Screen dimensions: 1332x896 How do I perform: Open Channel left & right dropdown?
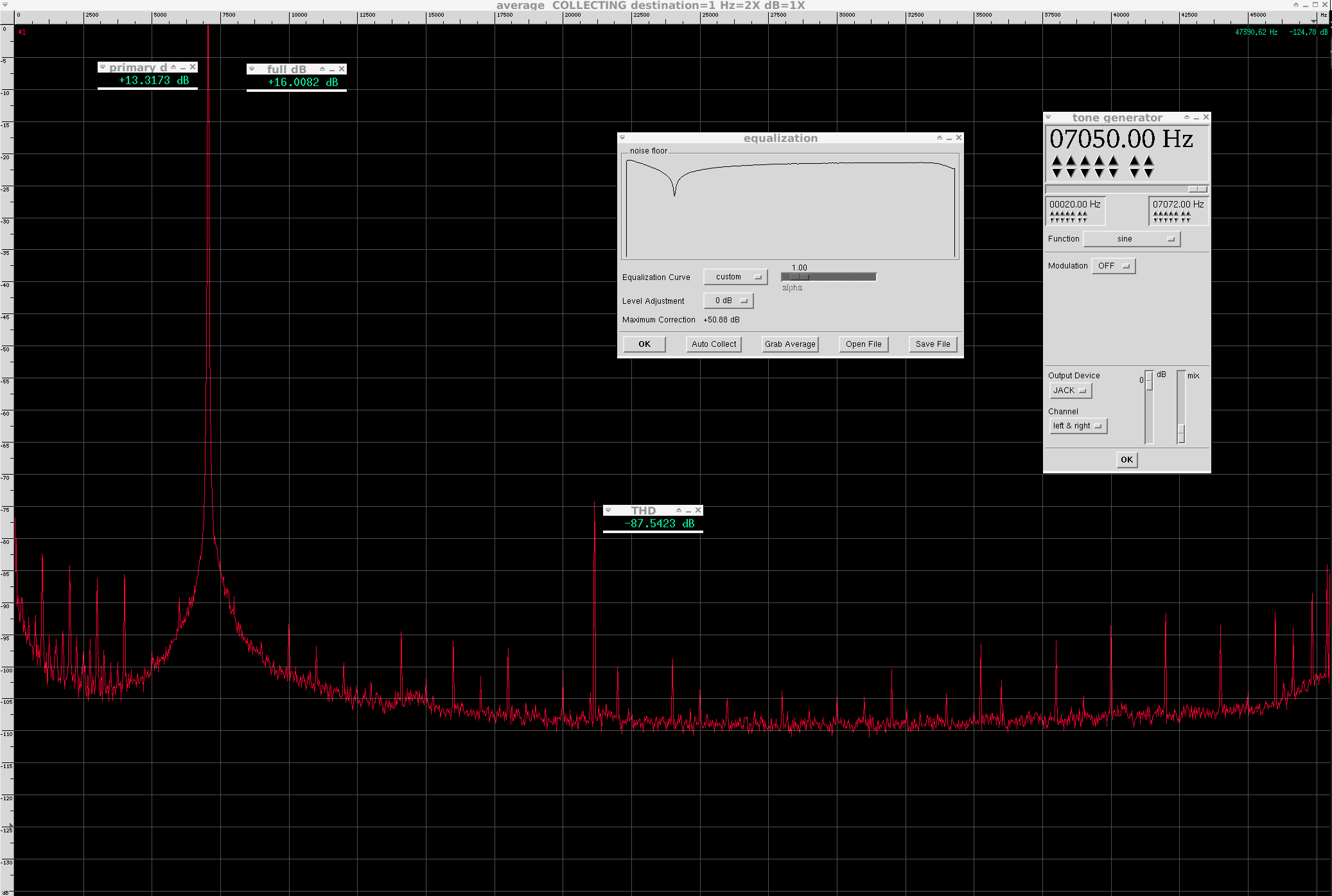[x=1078, y=426]
